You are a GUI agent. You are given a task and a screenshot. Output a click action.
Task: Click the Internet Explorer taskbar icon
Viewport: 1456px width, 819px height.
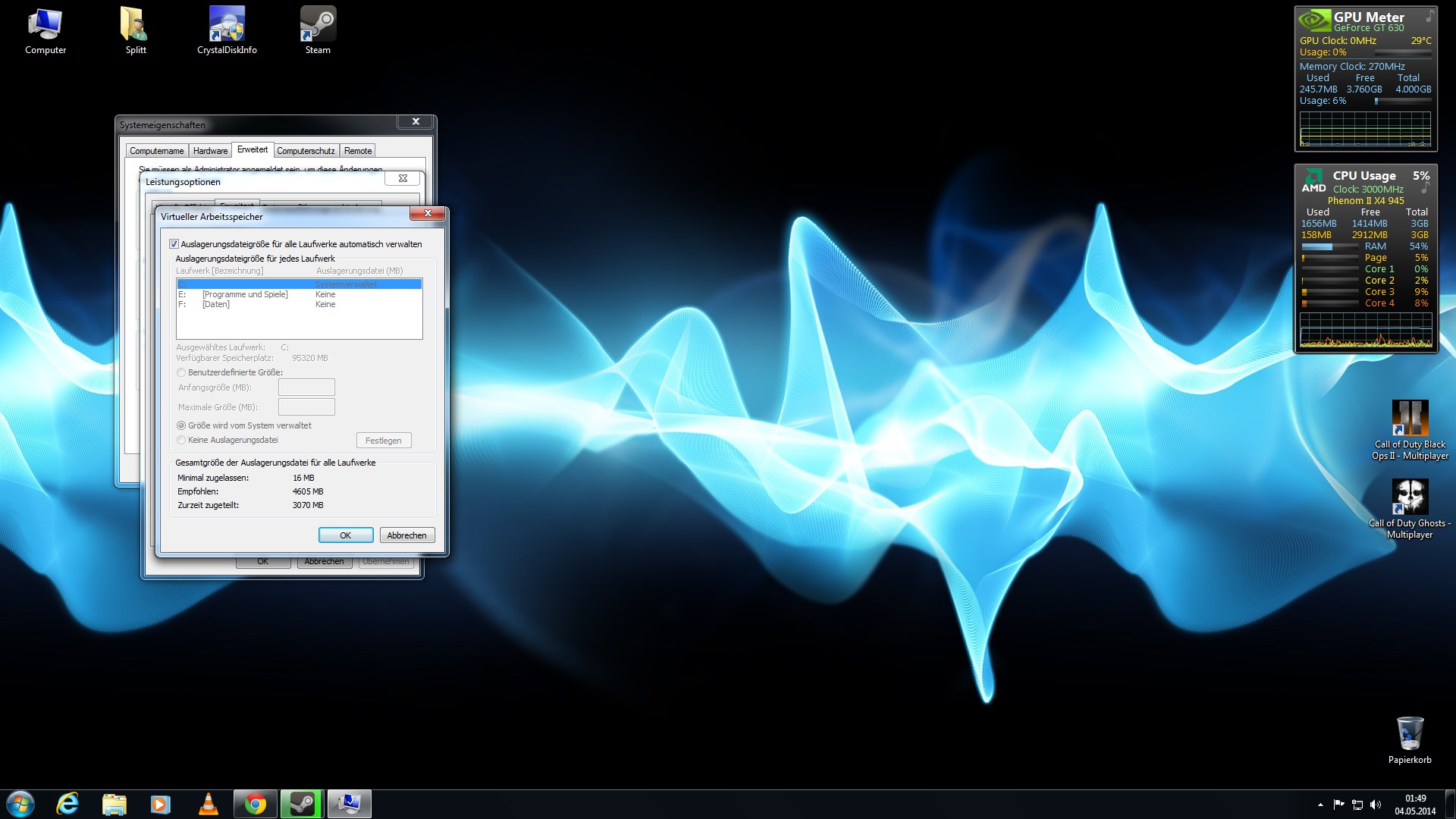[67, 804]
